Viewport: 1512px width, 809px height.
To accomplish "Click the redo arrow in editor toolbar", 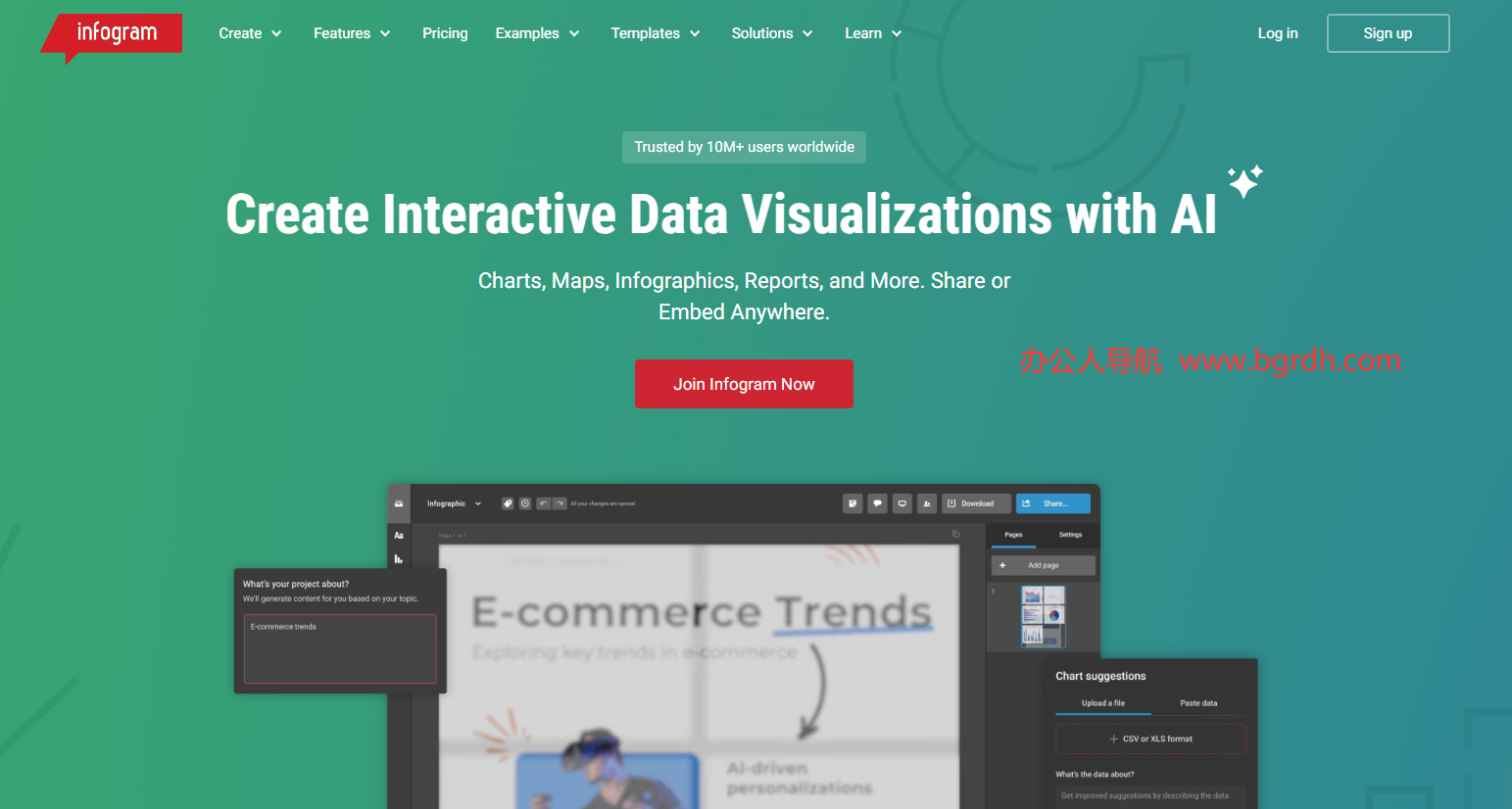I will click(560, 503).
